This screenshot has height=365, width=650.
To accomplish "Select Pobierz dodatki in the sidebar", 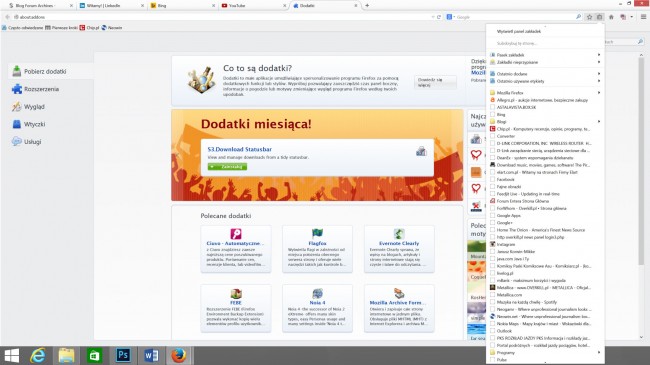I will 50,71.
